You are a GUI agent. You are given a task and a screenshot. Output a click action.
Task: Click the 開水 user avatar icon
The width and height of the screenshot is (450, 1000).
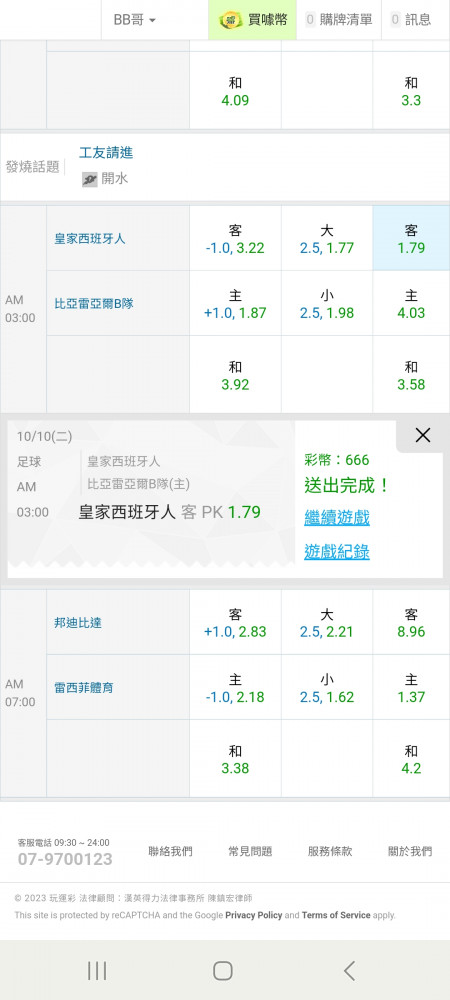89,179
